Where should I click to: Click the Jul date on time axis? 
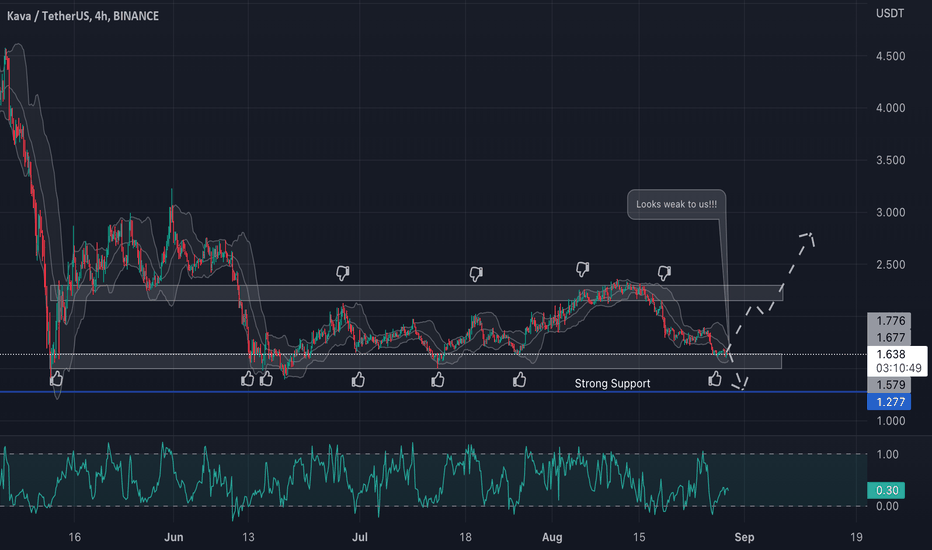pyautogui.click(x=360, y=538)
